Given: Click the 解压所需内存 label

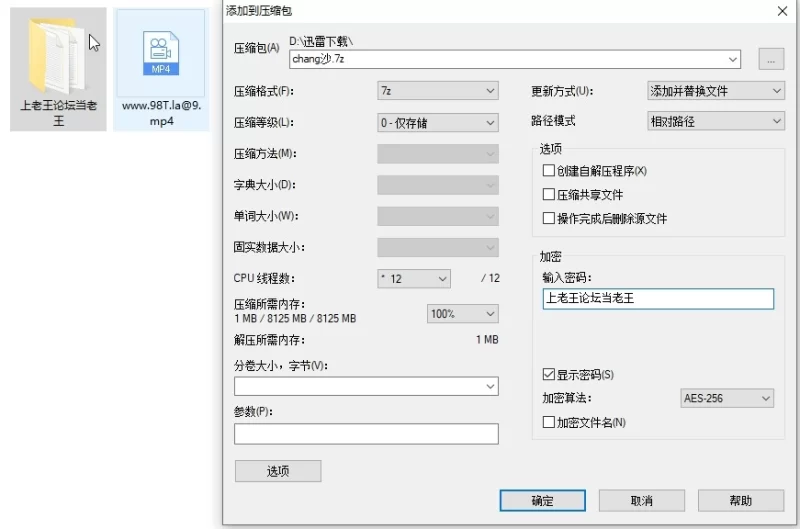Looking at the screenshot, I should coord(269,340).
